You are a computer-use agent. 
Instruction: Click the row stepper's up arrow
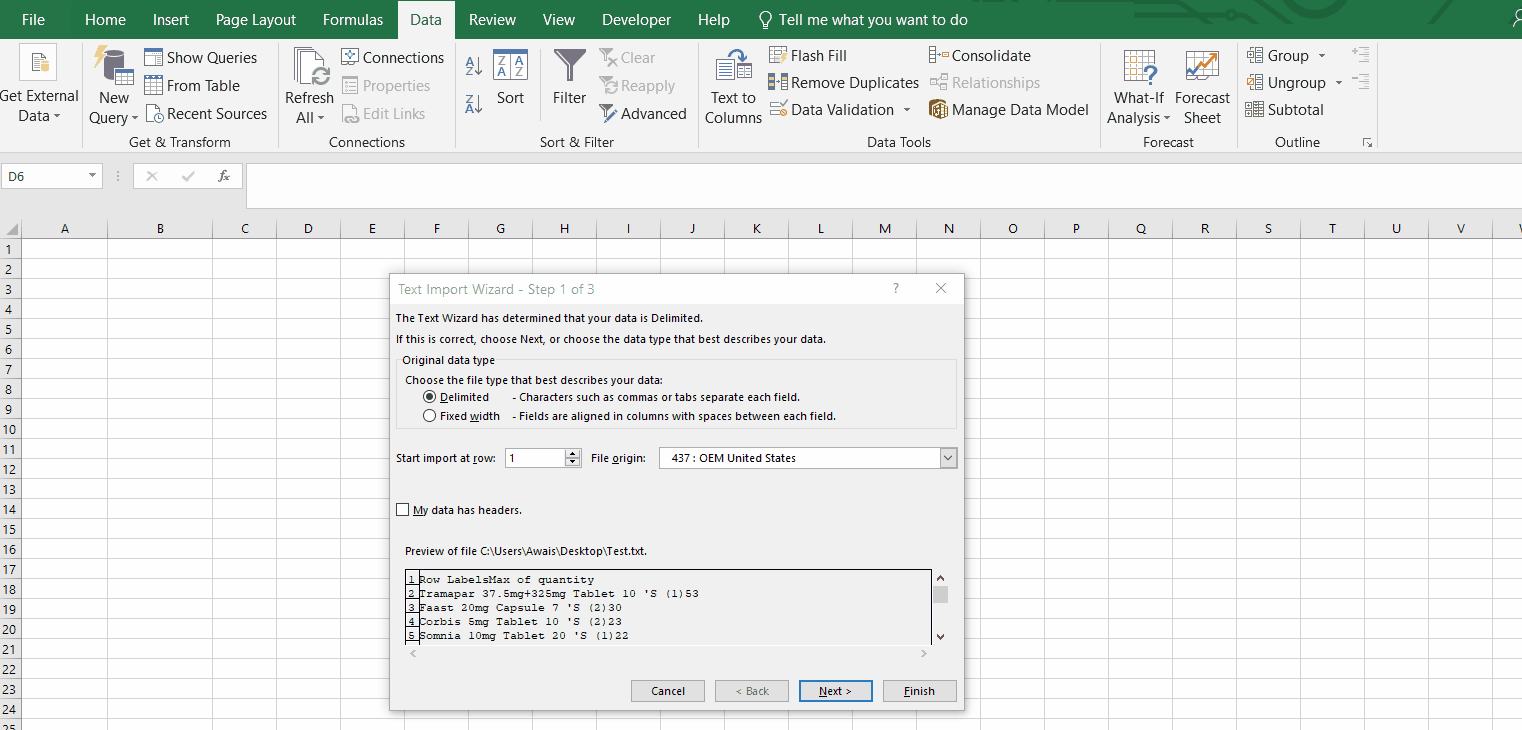coord(573,453)
